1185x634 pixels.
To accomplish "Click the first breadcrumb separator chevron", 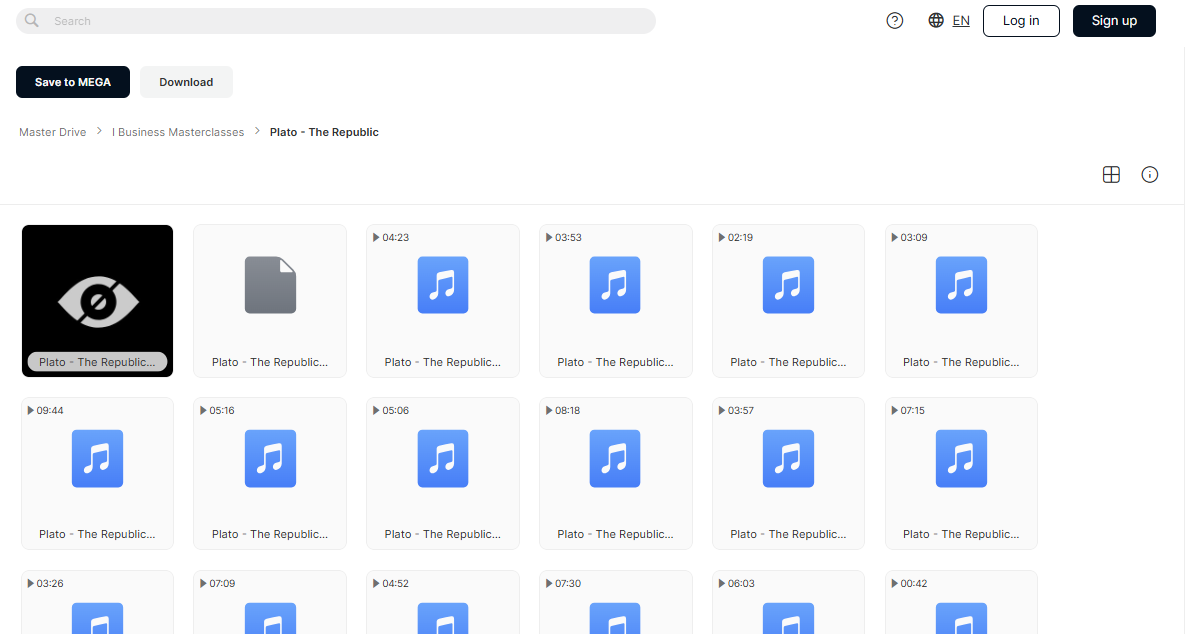I will 99,131.
